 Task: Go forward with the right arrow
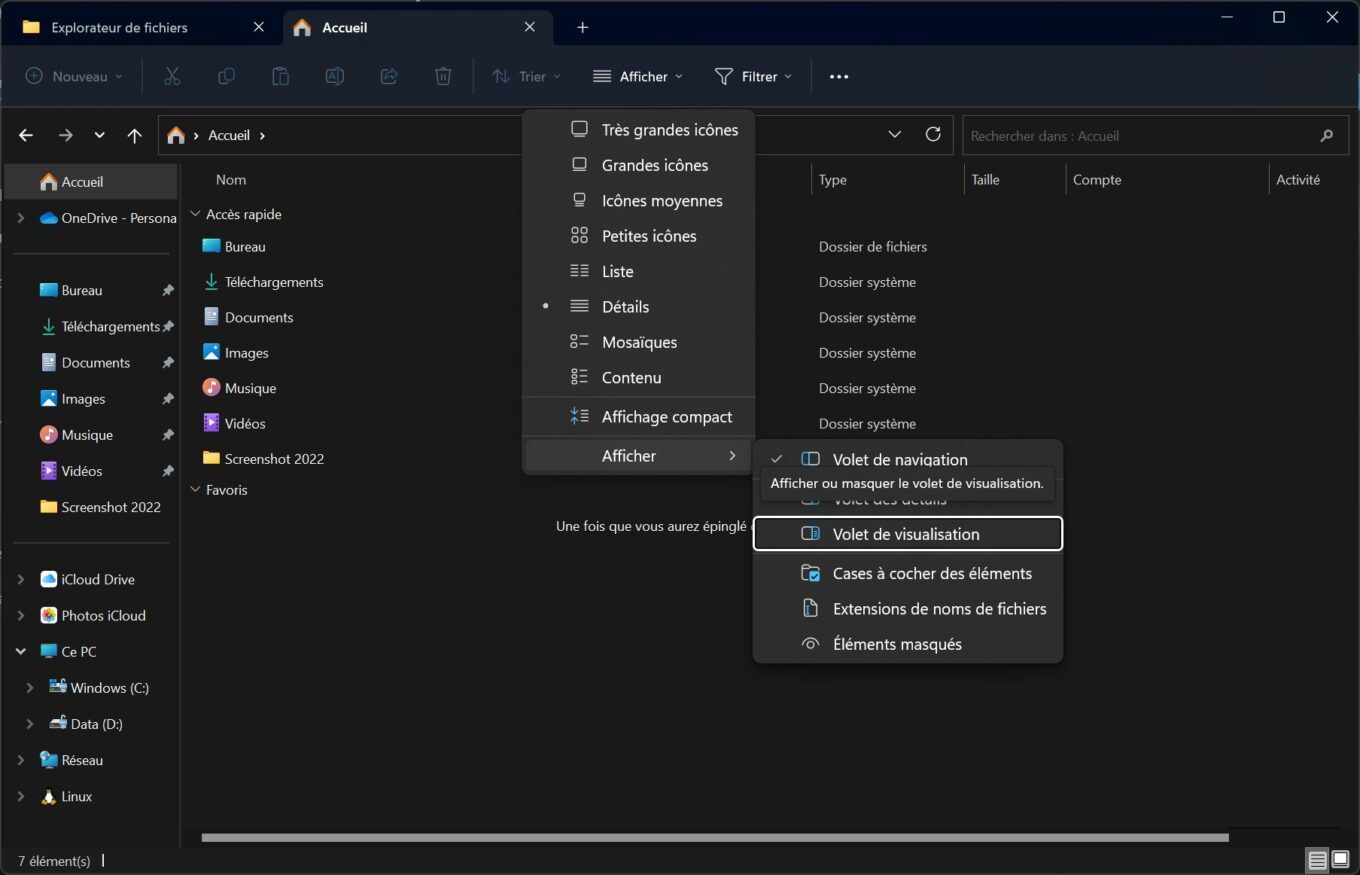(x=65, y=135)
